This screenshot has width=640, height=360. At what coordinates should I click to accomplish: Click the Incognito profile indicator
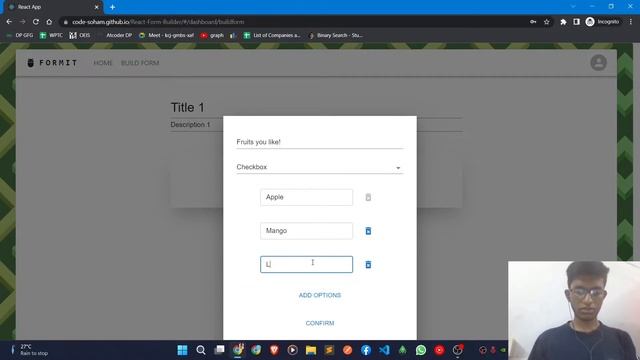602,22
